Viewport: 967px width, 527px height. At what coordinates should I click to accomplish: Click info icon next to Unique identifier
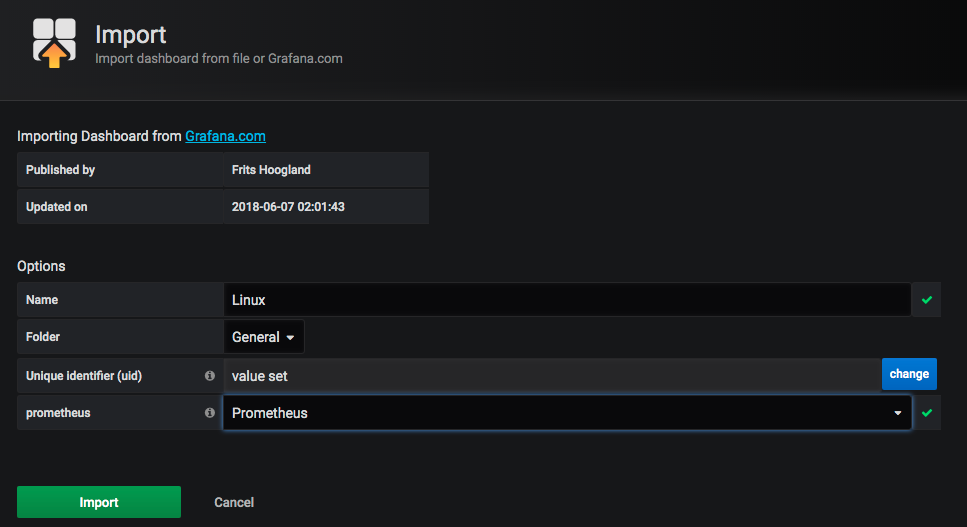[x=210, y=375]
